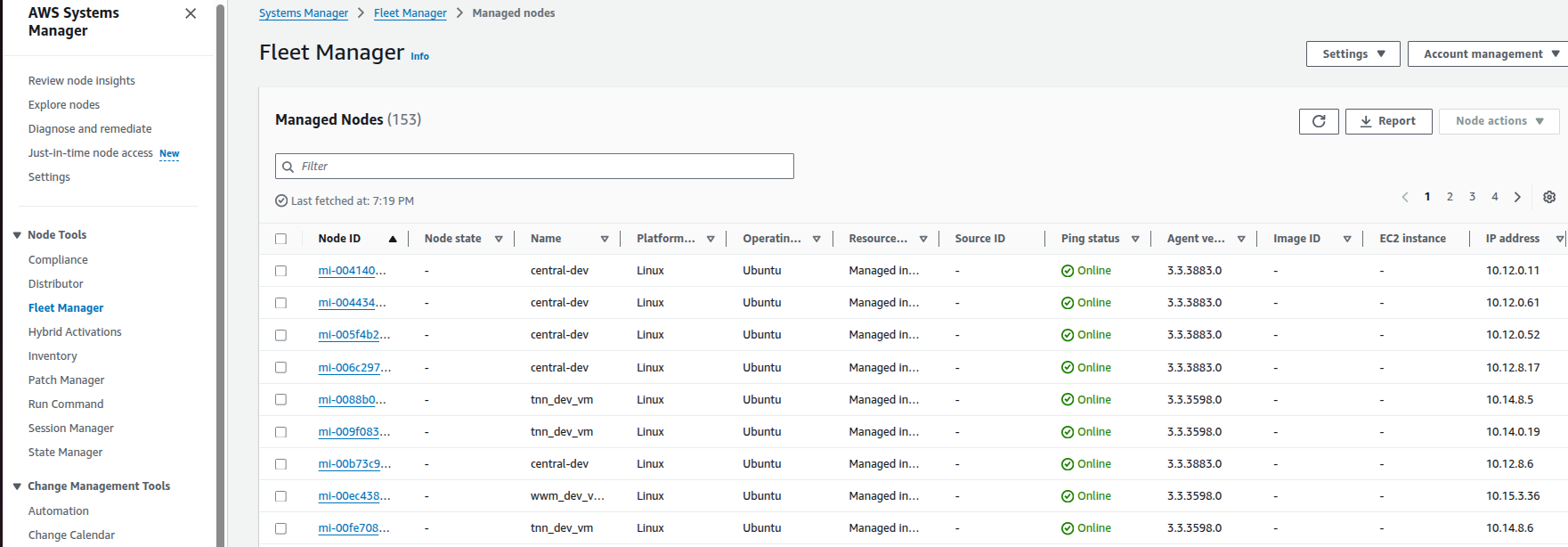Toggle the select-all nodes checkbox
The height and width of the screenshot is (547, 1568).
coord(281,239)
